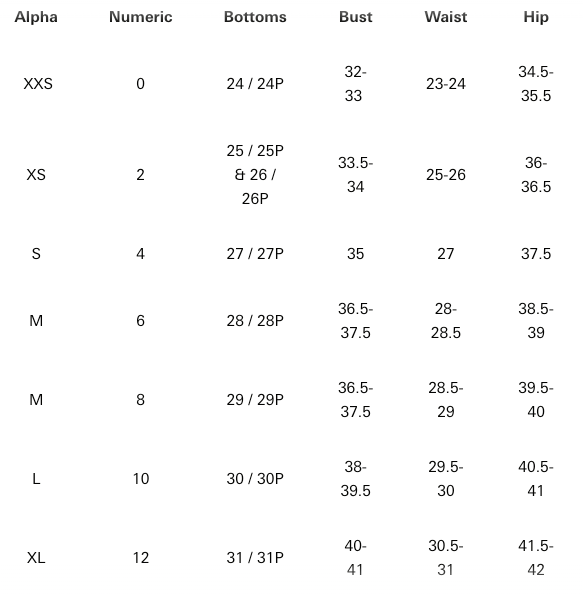Click the Numeric column header
The height and width of the screenshot is (595, 583).
140,17
